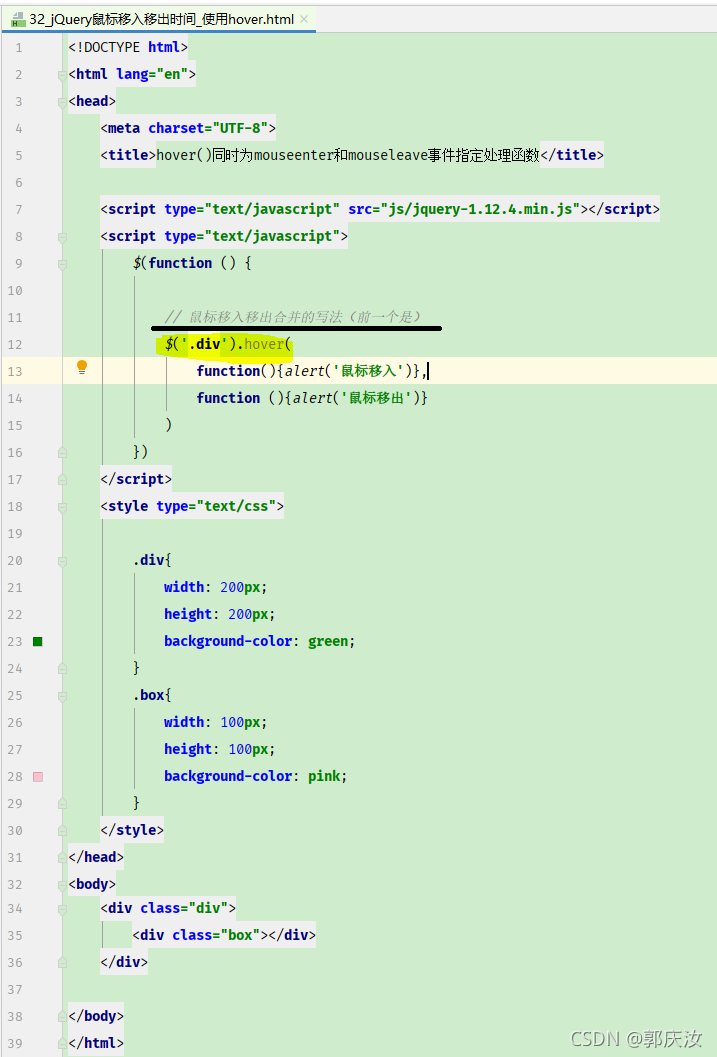
Task: Select the 32_jQuery hover.html editor tab
Action: [x=160, y=20]
